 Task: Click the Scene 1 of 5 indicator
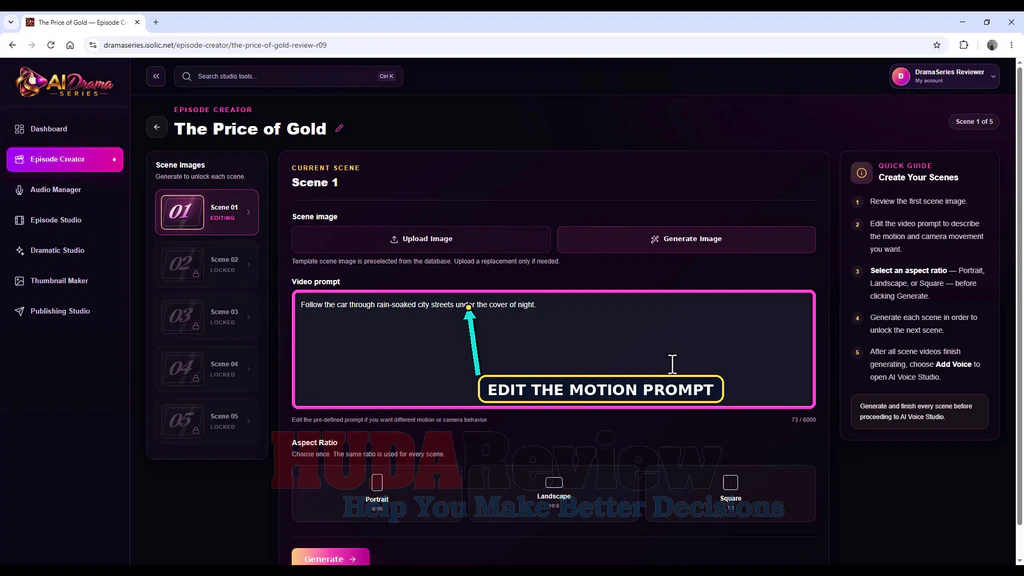[974, 121]
